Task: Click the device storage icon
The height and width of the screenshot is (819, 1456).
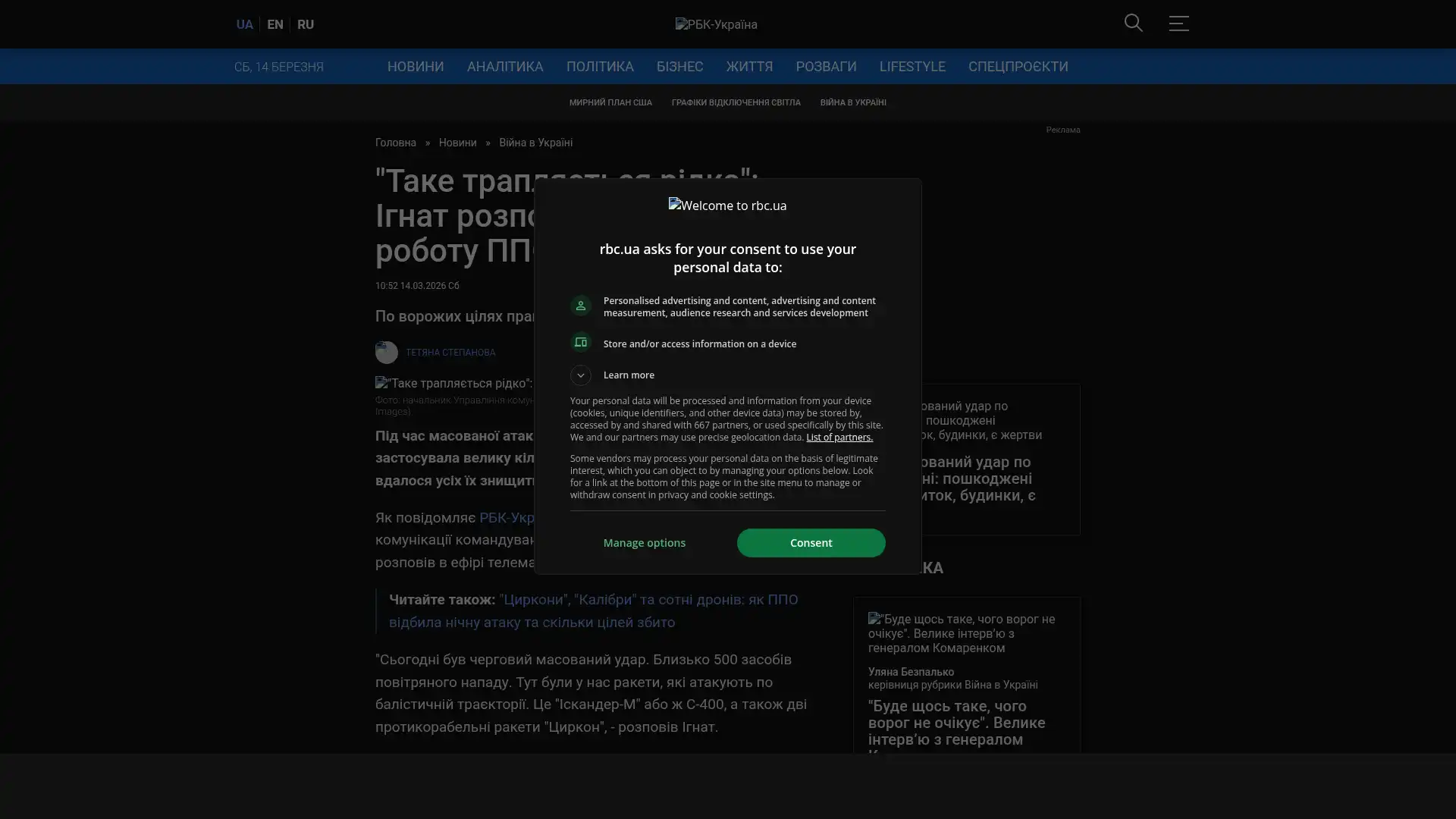Action: tap(581, 343)
